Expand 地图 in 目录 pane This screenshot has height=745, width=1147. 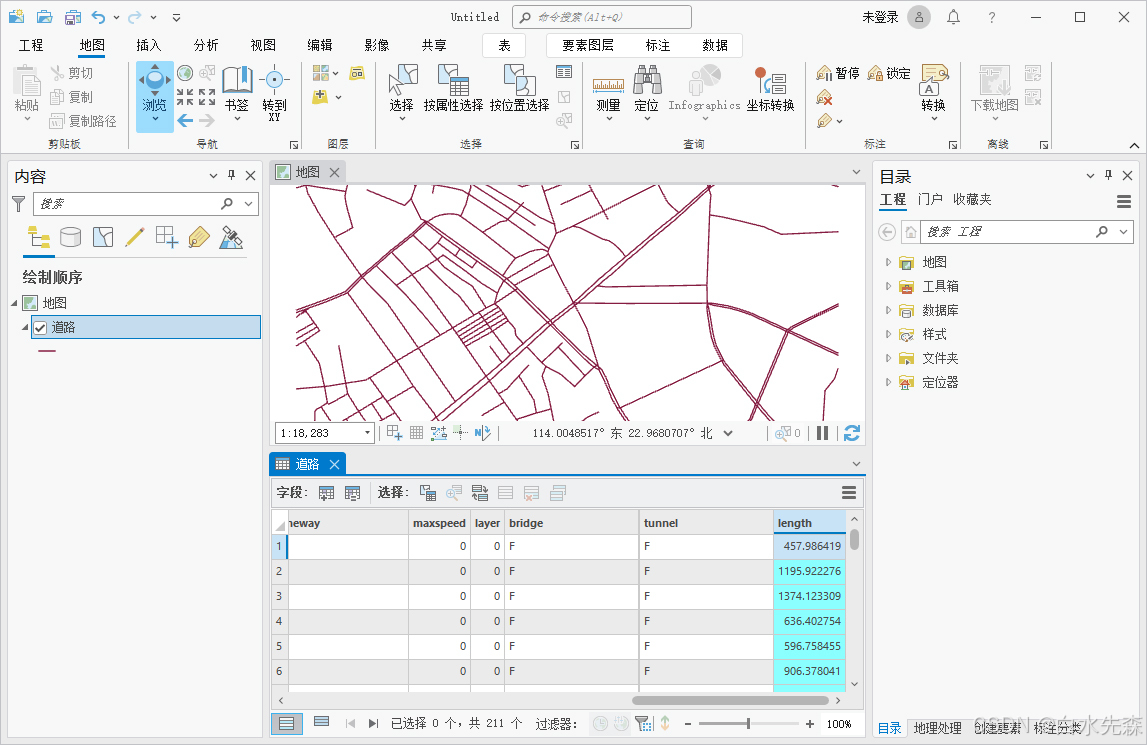point(888,262)
